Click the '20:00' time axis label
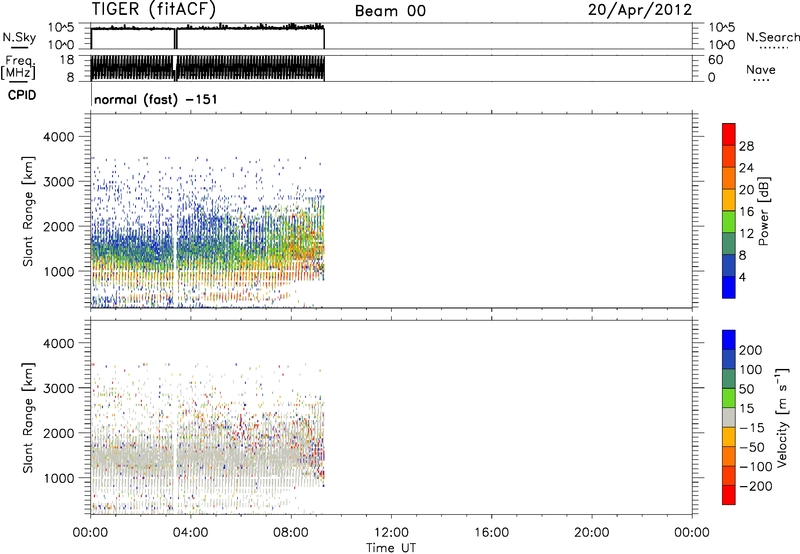 (592, 533)
